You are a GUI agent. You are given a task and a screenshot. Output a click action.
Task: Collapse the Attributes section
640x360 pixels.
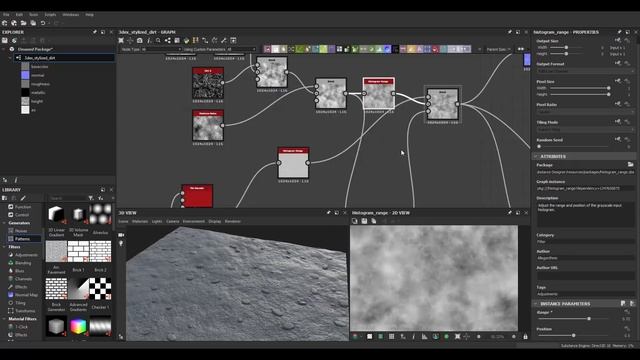coord(535,156)
